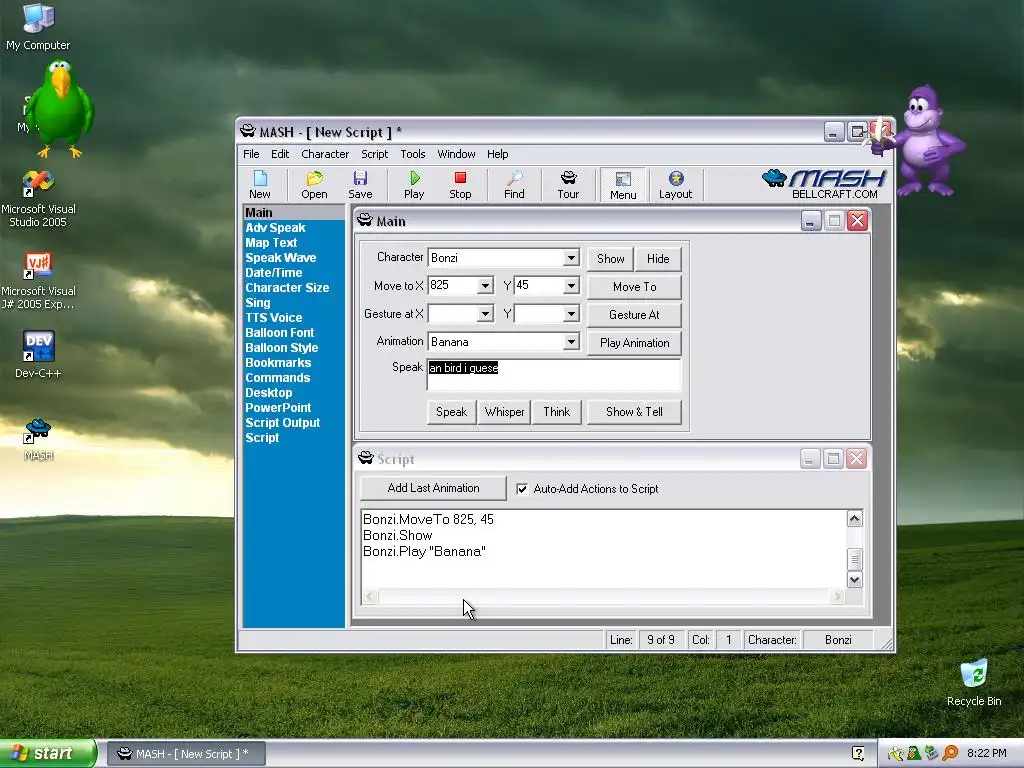
Task: Open the Window menu
Action: click(x=456, y=154)
